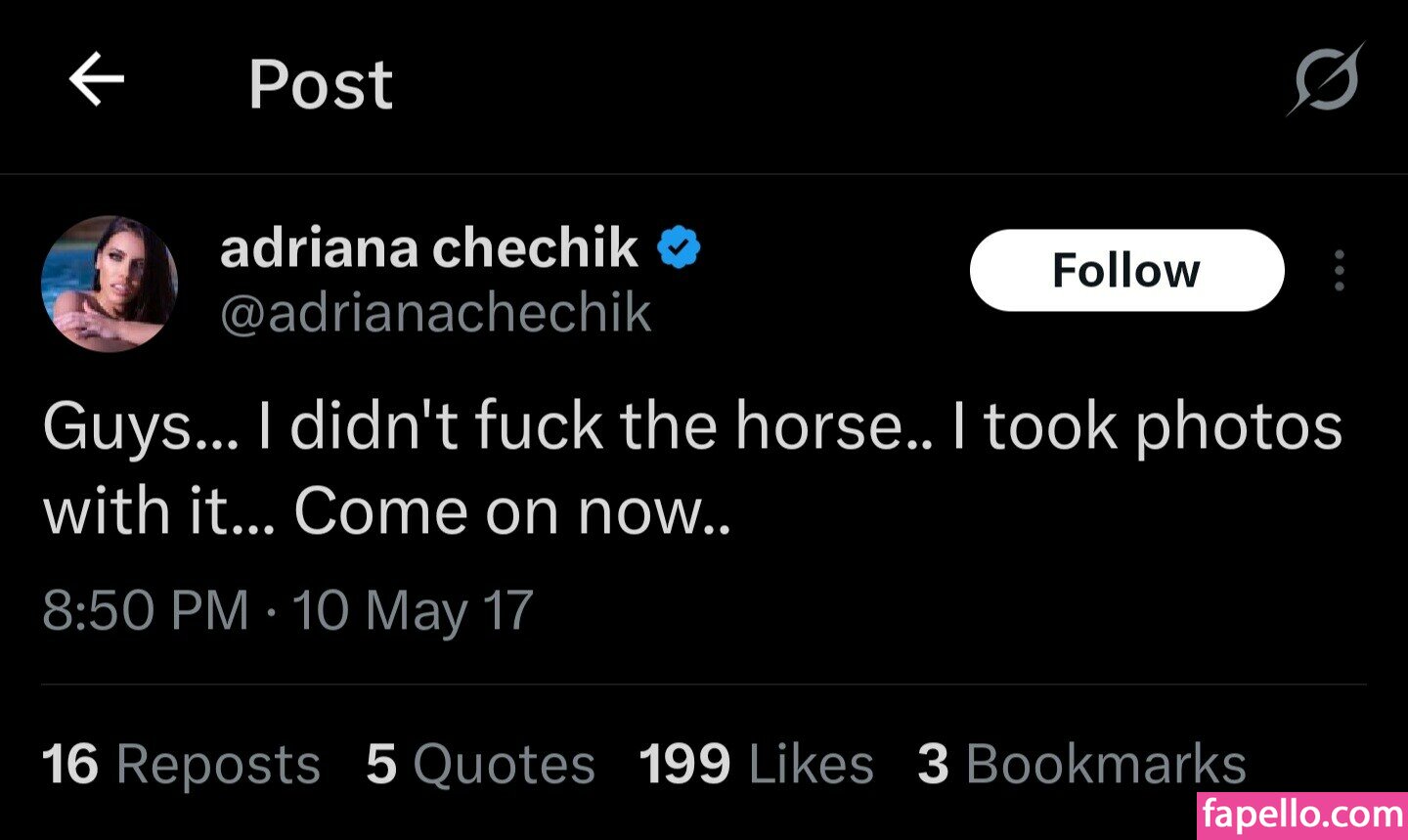Click the word 'Likes' label
Viewport: 1408px width, 840px height.
click(811, 764)
